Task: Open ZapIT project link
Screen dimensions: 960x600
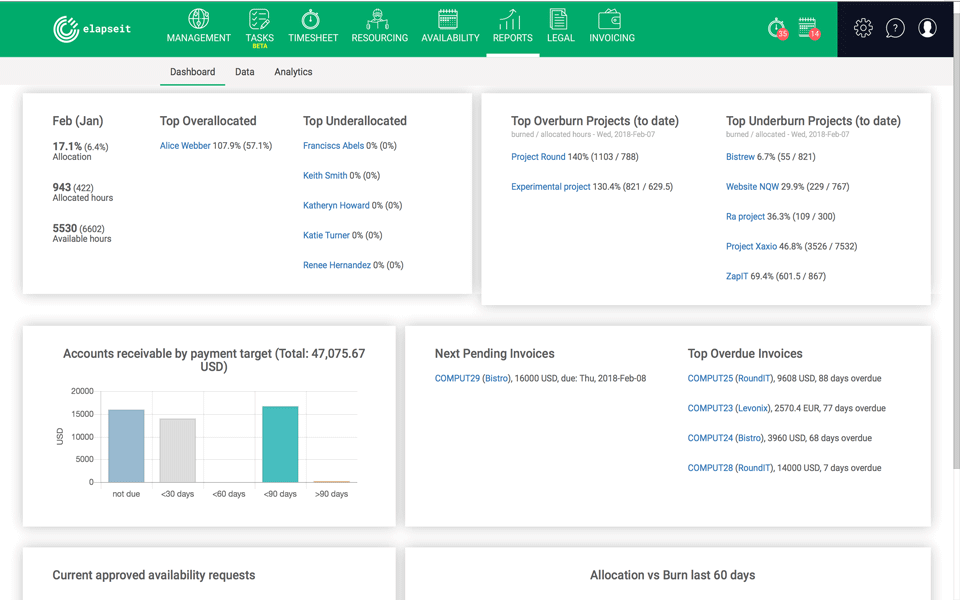Action: 737,276
